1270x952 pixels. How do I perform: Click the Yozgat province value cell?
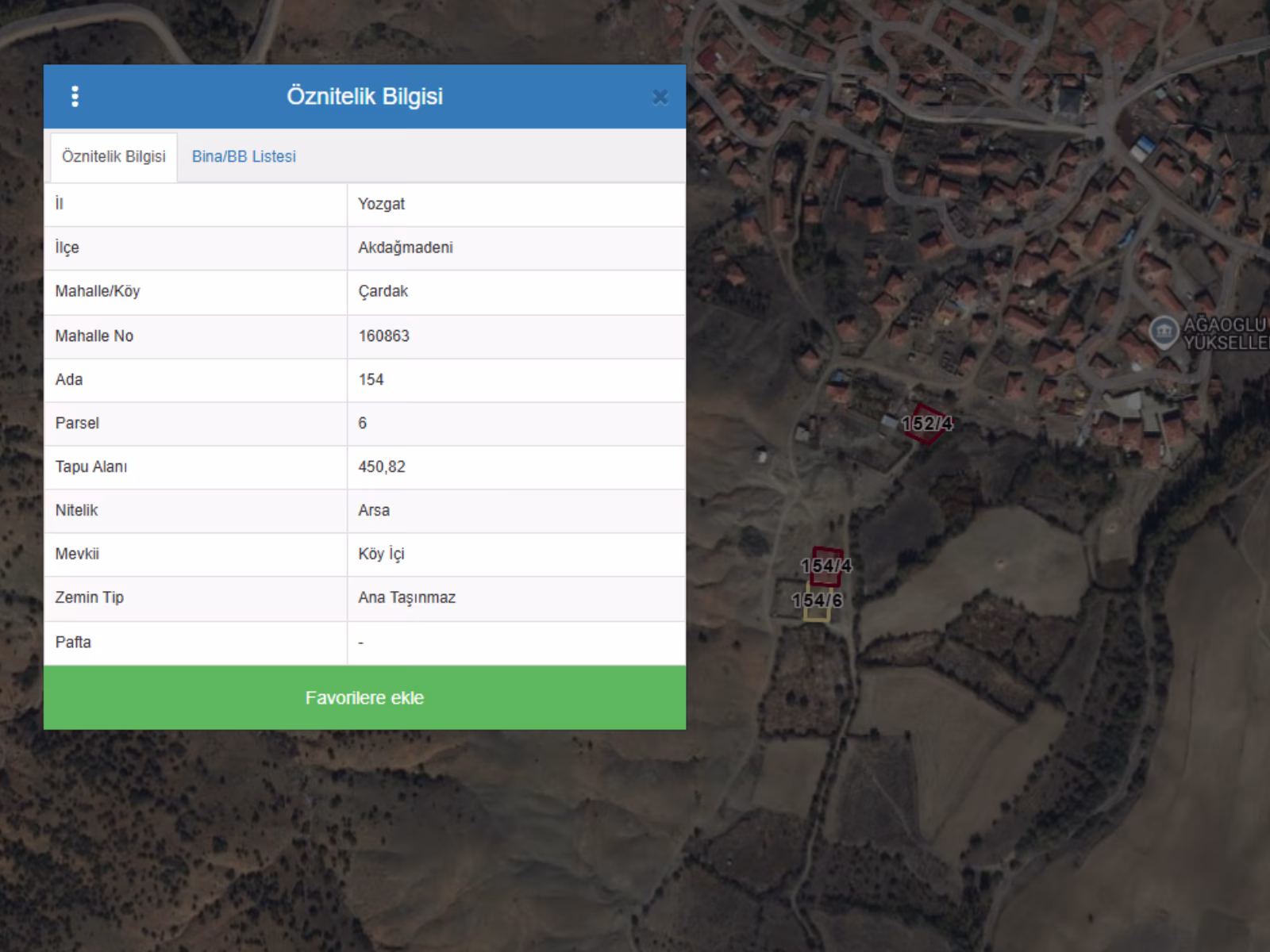[516, 204]
